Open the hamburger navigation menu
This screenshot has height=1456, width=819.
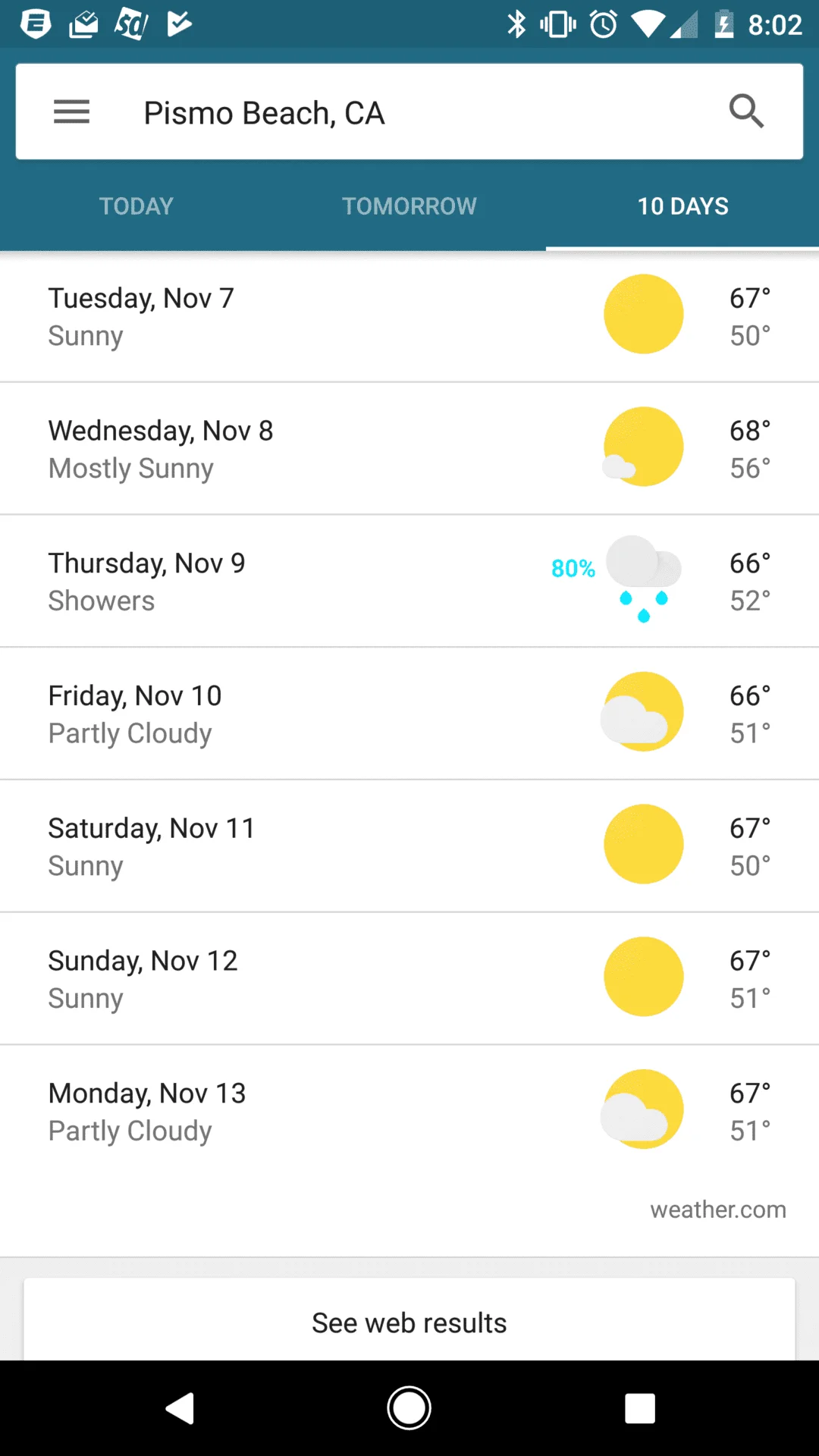(x=71, y=112)
